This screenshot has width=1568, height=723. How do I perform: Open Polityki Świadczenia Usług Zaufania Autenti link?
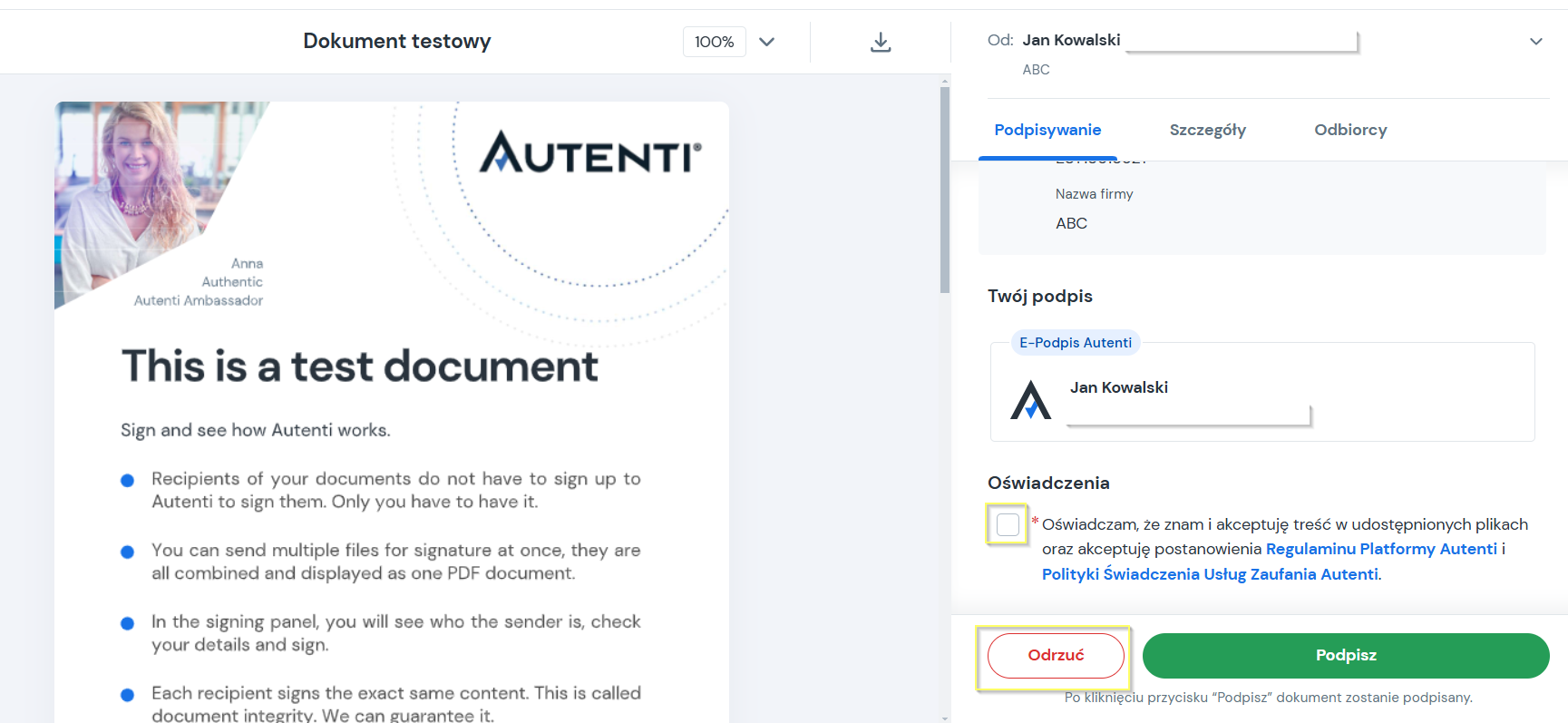(1210, 574)
